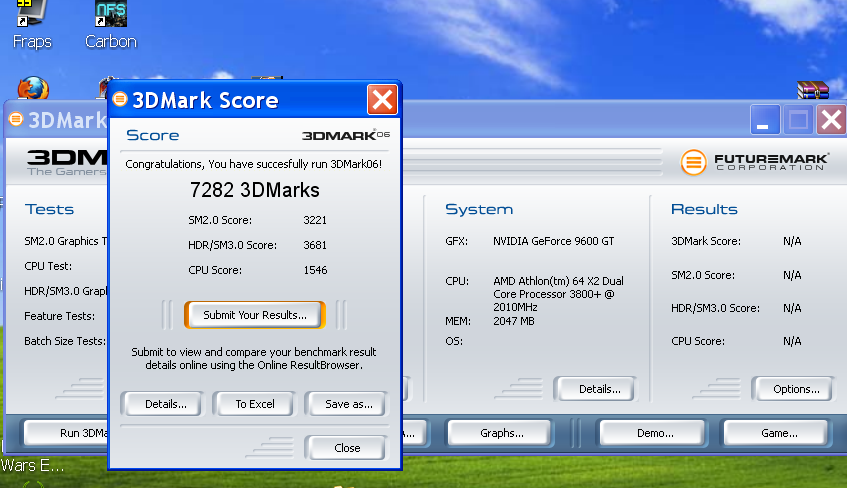Screen dimensions: 847x488
Task: Click the 2047 MB memory value
Action: coord(514,321)
